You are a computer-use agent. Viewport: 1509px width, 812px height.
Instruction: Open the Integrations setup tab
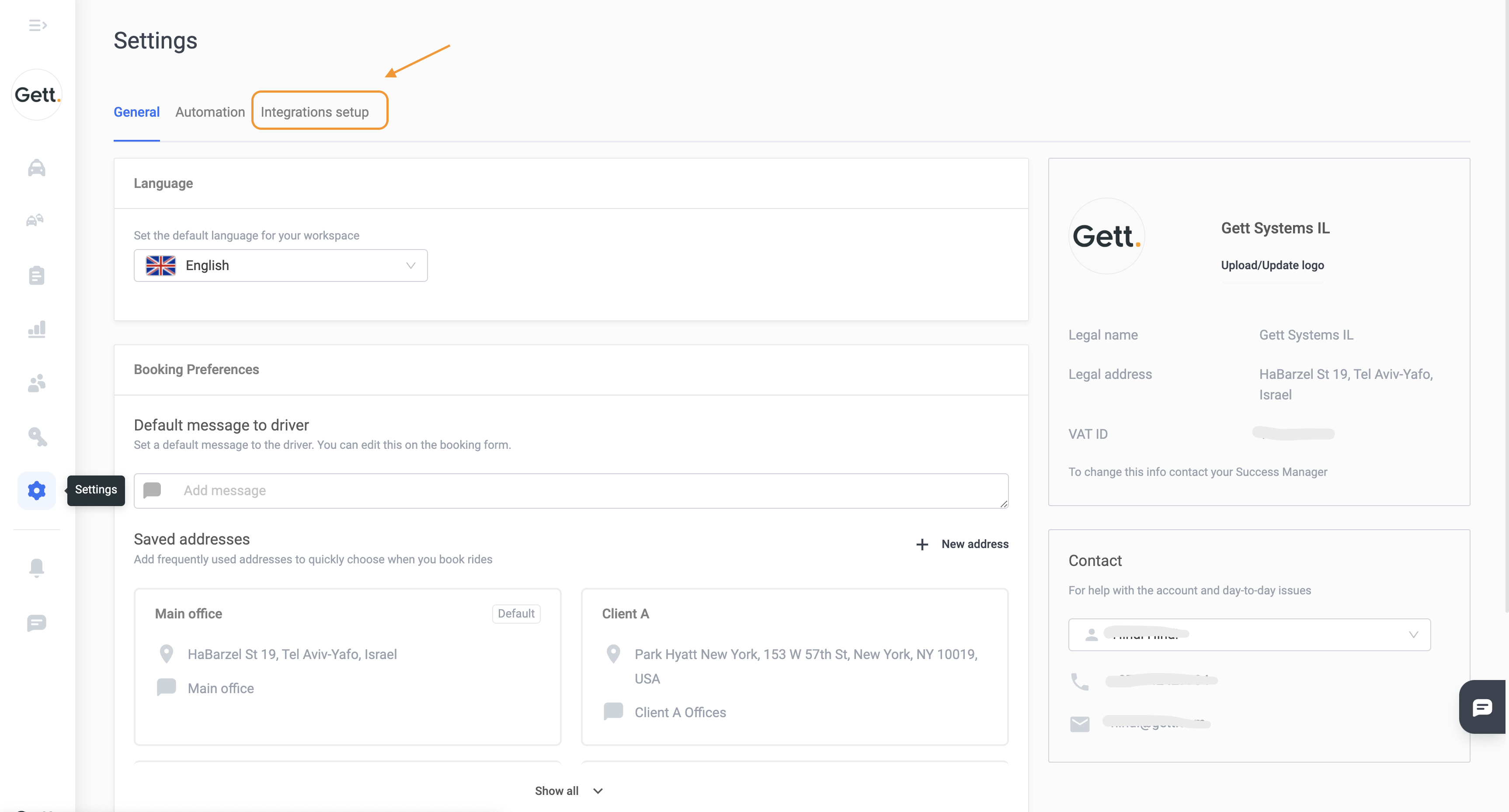point(315,112)
